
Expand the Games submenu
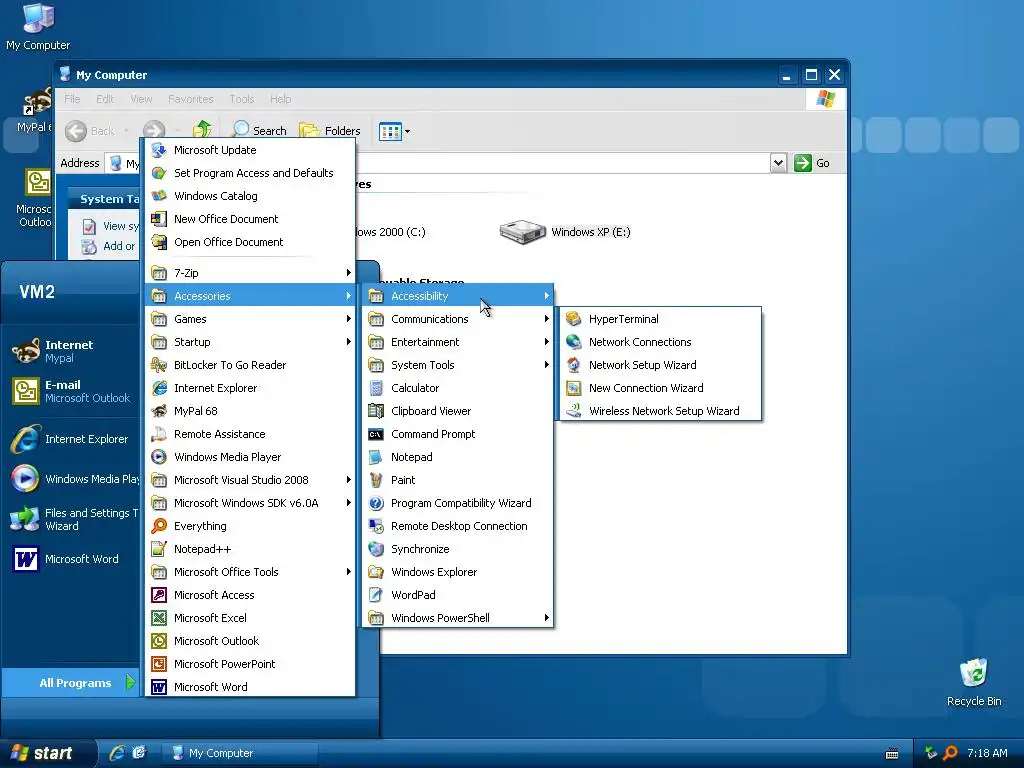pos(250,319)
